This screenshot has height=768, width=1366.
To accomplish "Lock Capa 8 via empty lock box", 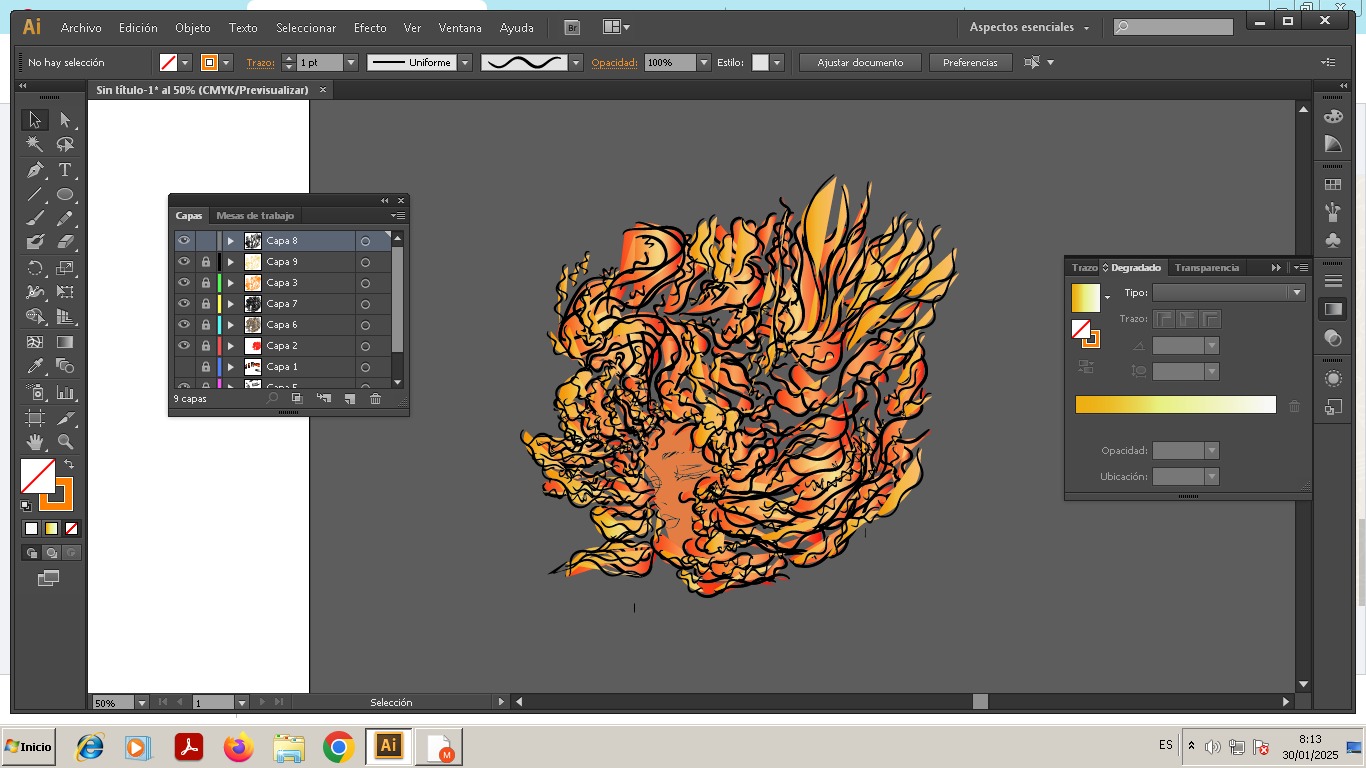I will point(206,241).
